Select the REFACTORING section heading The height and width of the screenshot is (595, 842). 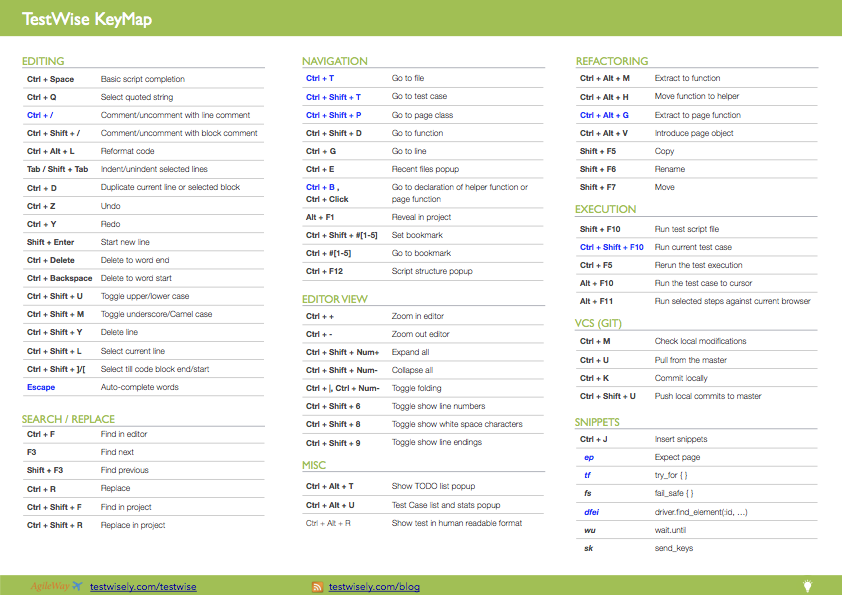(x=612, y=61)
